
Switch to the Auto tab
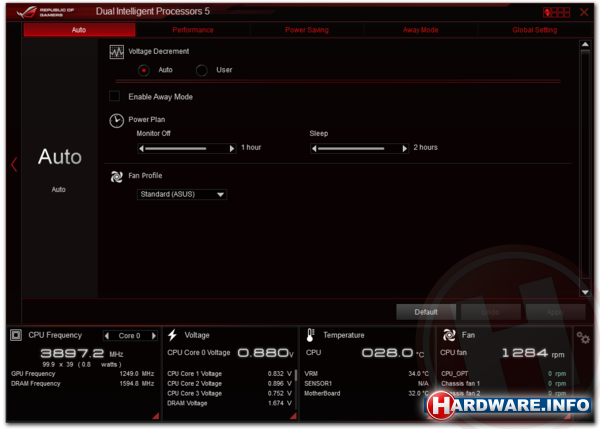pos(79,30)
